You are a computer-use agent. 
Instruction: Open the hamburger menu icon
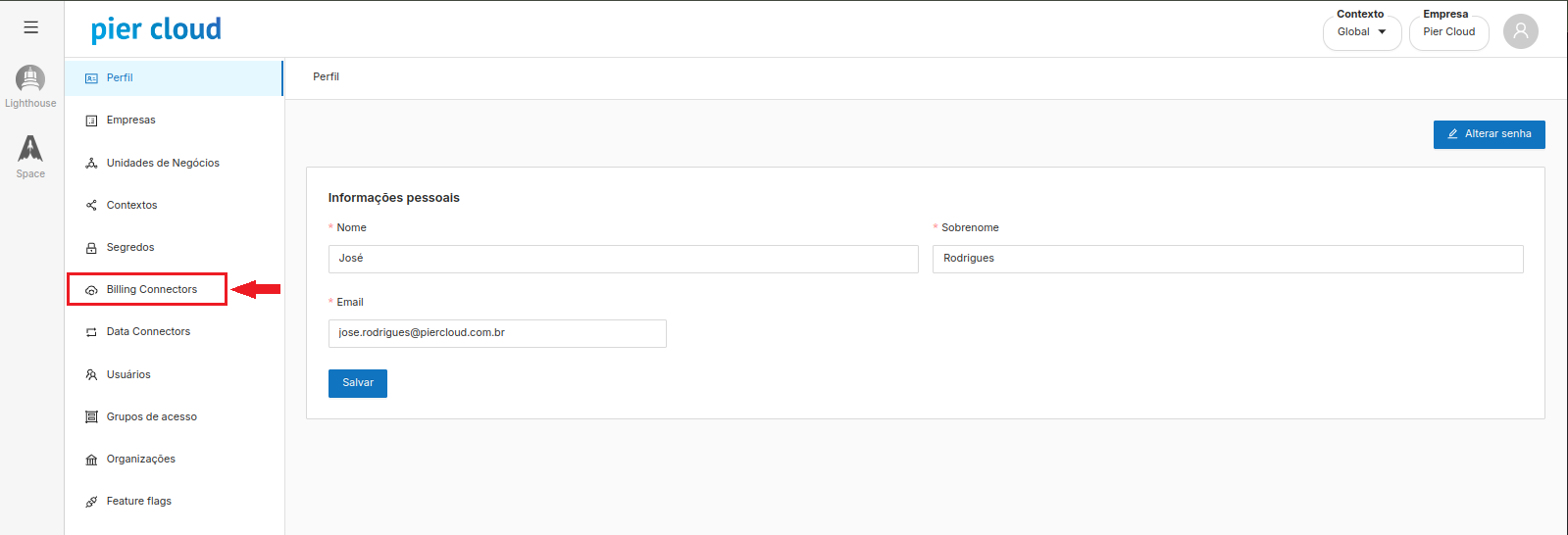pyautogui.click(x=31, y=27)
